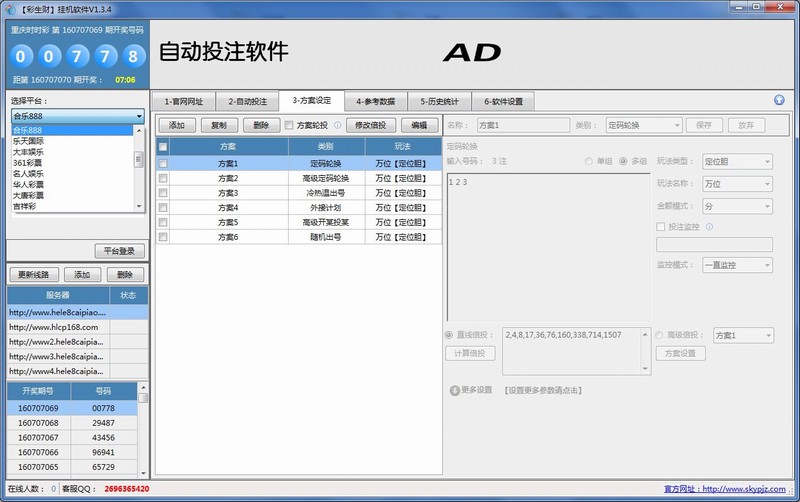This screenshot has width=800, height=502.
Task: Open the 金额模式 dropdown showing 分
Action: (737, 206)
